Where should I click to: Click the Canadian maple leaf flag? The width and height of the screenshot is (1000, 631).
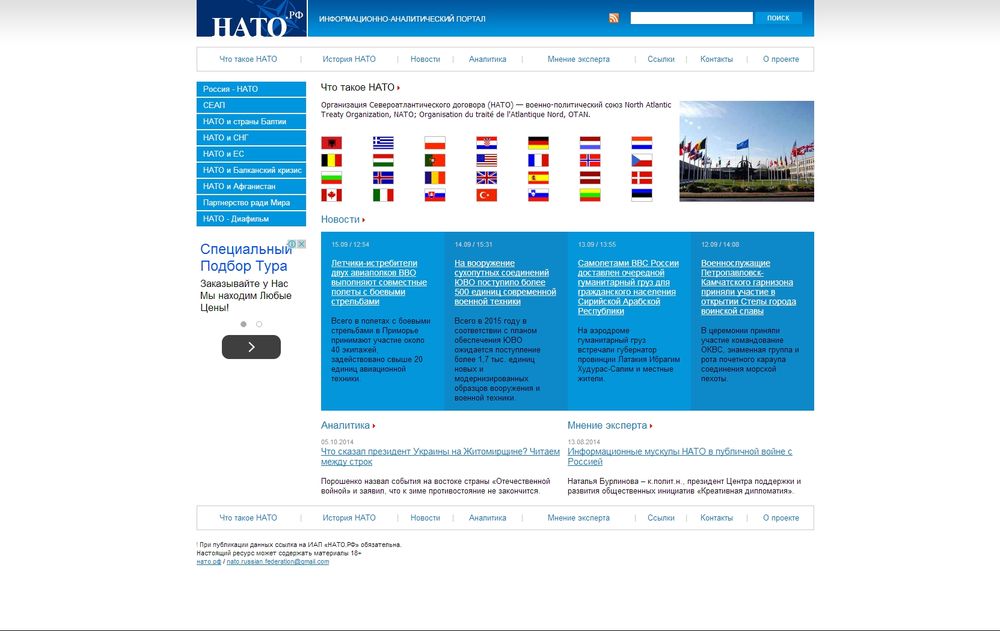[x=331, y=195]
